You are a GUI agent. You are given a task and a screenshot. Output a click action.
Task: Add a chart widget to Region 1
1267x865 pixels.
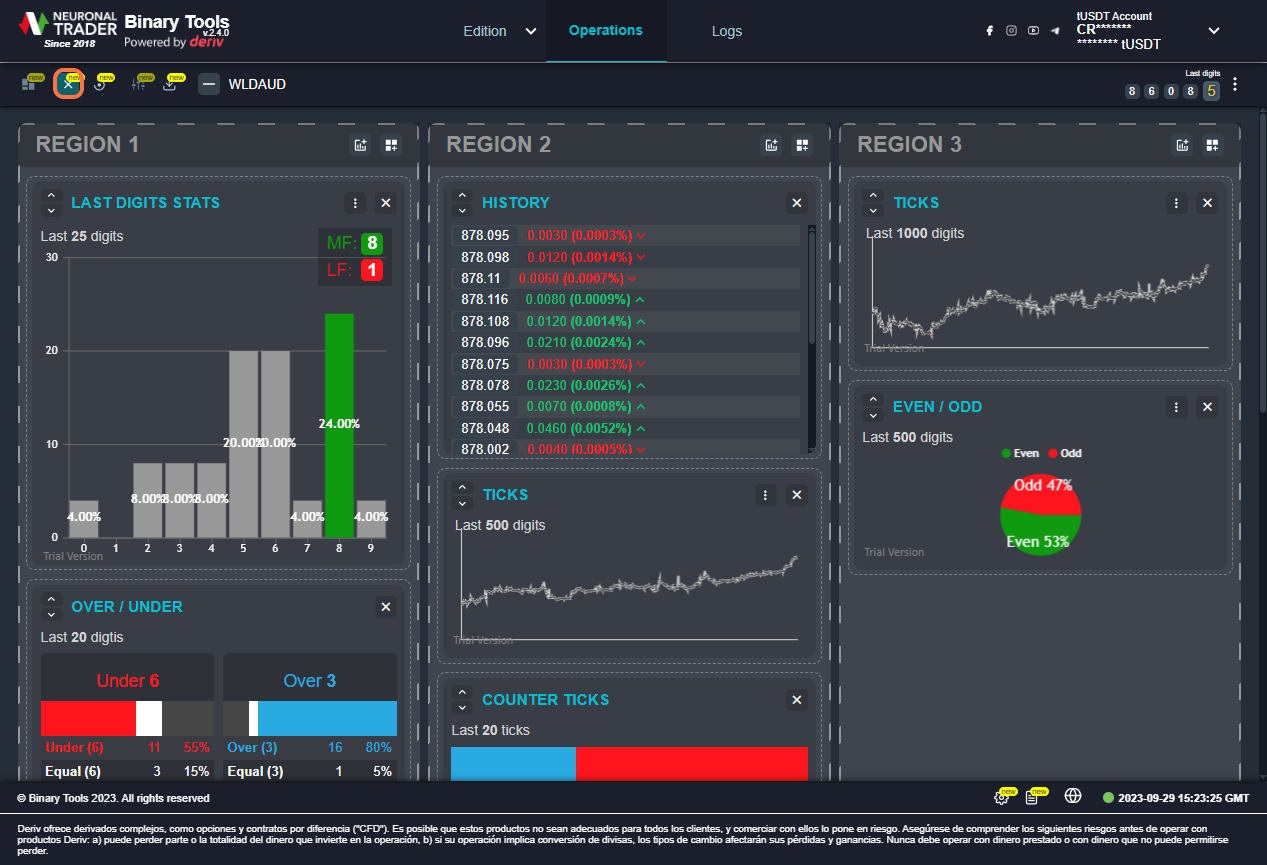click(361, 145)
